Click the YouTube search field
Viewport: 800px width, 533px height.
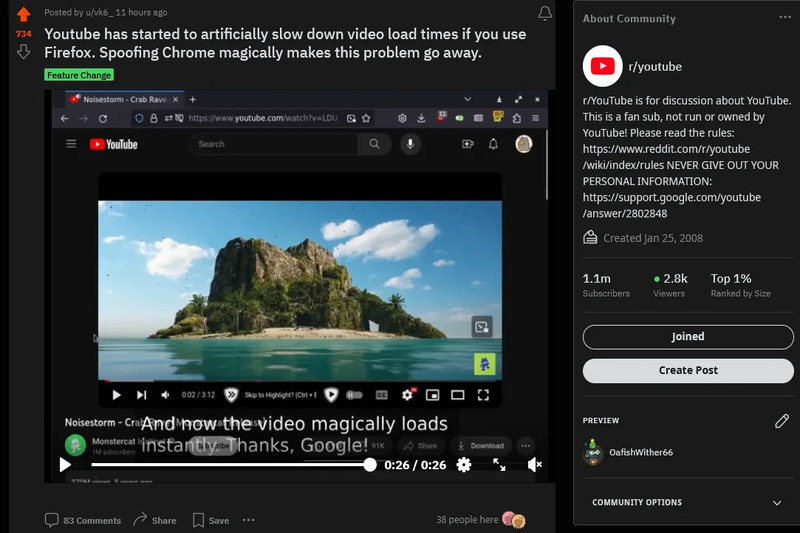[273, 144]
